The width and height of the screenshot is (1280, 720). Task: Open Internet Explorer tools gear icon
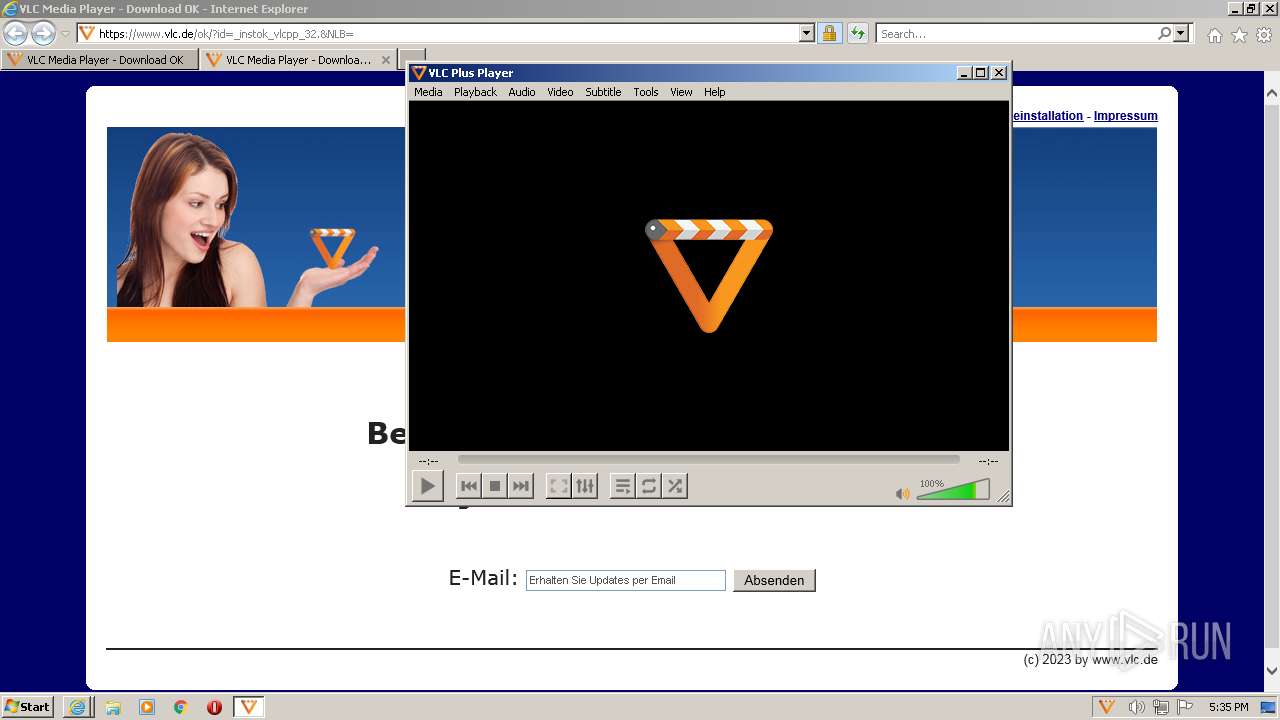click(1264, 35)
